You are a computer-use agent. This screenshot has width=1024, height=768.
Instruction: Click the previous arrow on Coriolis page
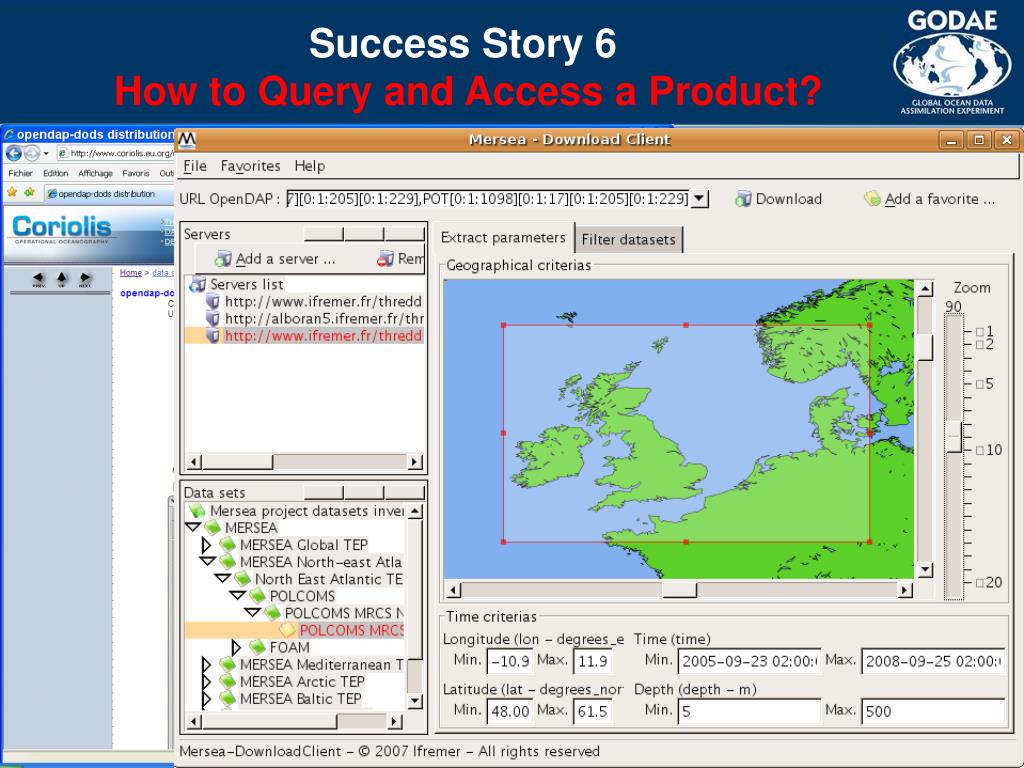39,280
